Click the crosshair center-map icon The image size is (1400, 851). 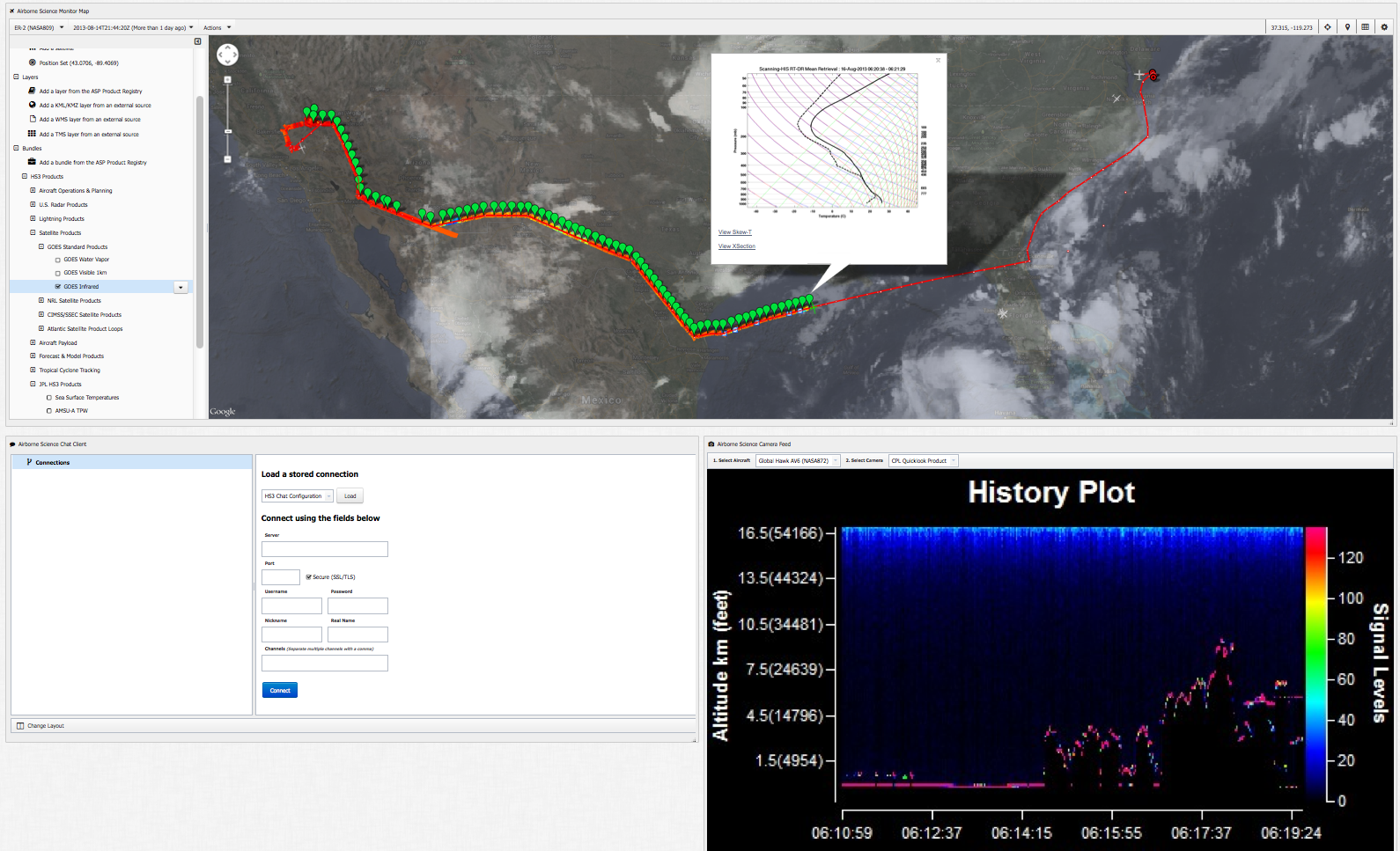point(1328,27)
